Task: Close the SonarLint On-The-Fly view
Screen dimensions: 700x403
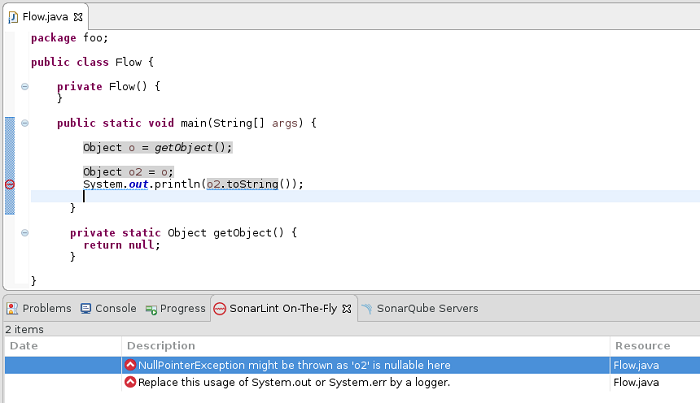Action: (x=347, y=309)
